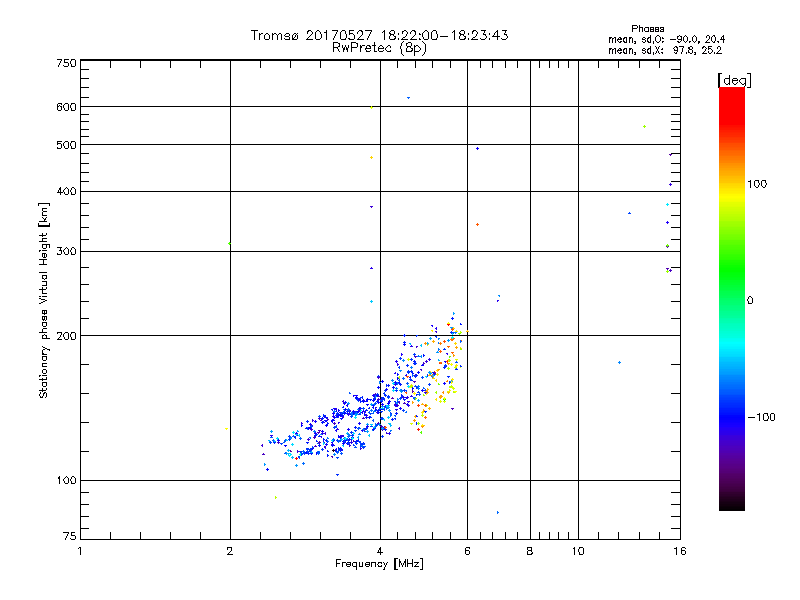
Task: Click the y-axis tick label '600'
Action: [x=66, y=107]
